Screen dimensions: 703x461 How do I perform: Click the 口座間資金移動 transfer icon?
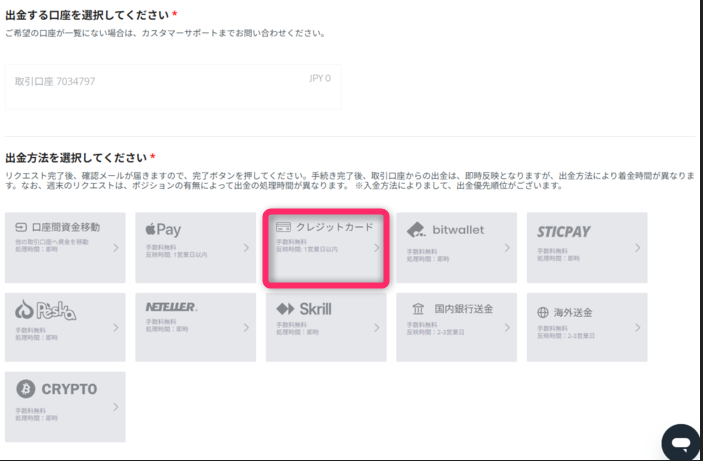tap(21, 229)
